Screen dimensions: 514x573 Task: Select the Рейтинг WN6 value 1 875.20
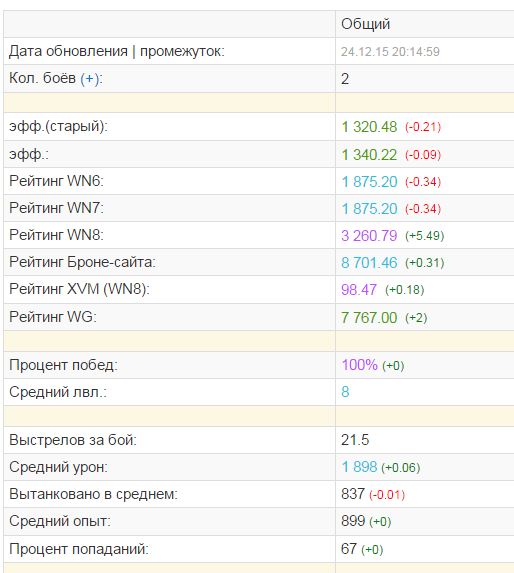click(x=369, y=182)
